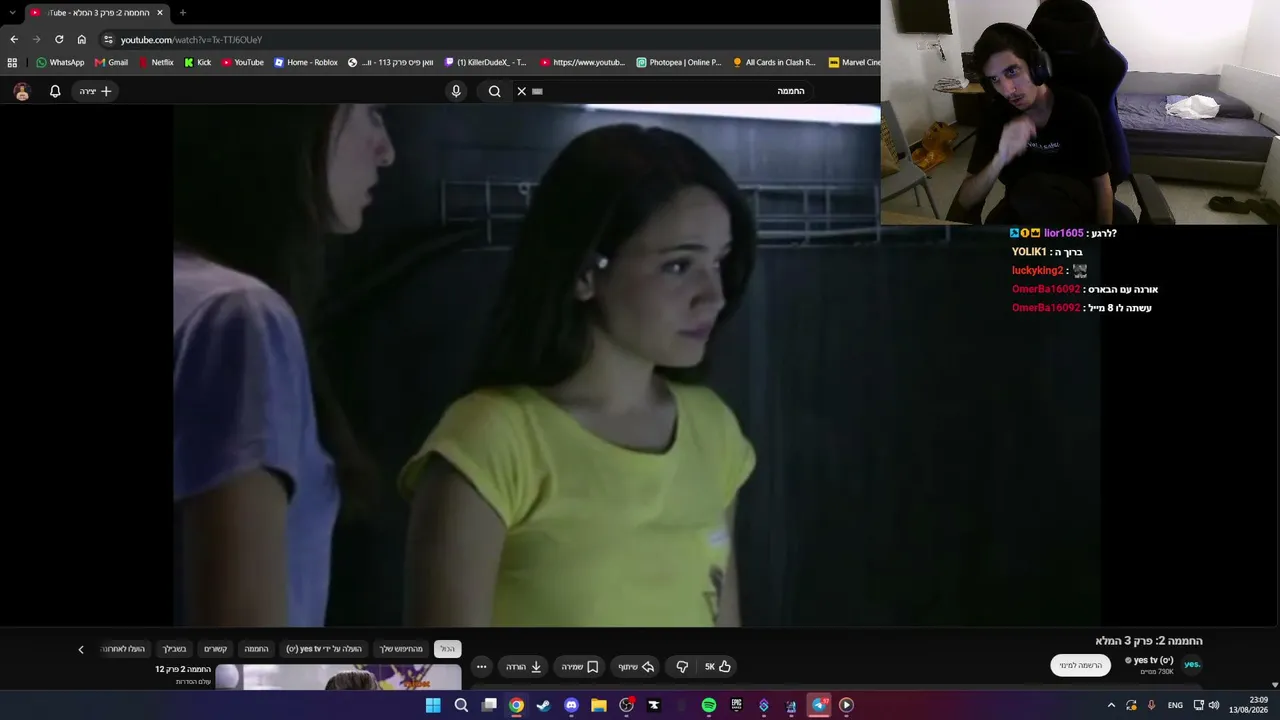Viewport: 1280px width, 720px height.
Task: Switch the ENG input language
Action: pos(1175,705)
